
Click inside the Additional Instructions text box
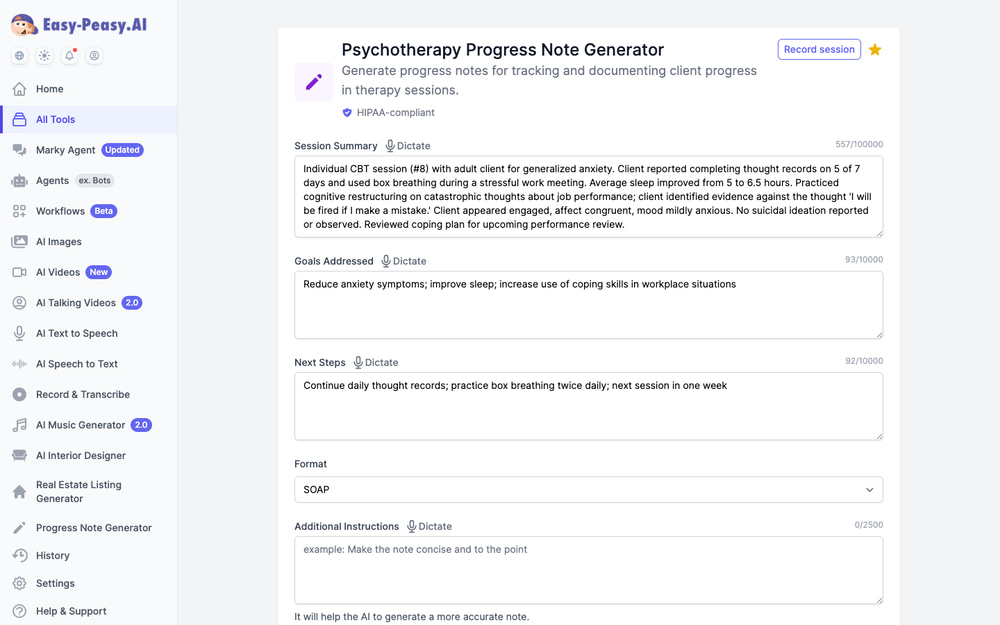(x=589, y=570)
